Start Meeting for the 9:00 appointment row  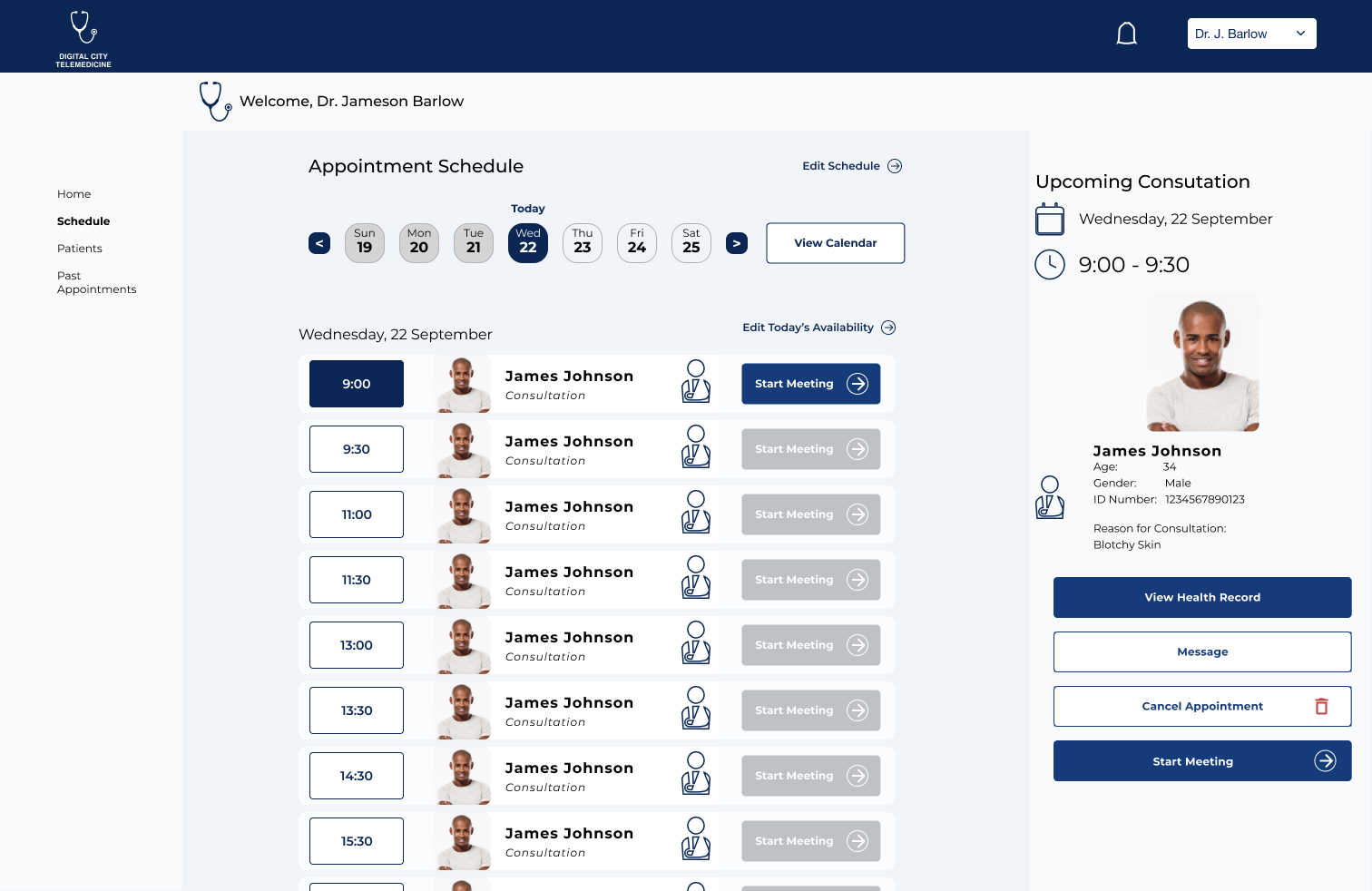pyautogui.click(x=810, y=384)
